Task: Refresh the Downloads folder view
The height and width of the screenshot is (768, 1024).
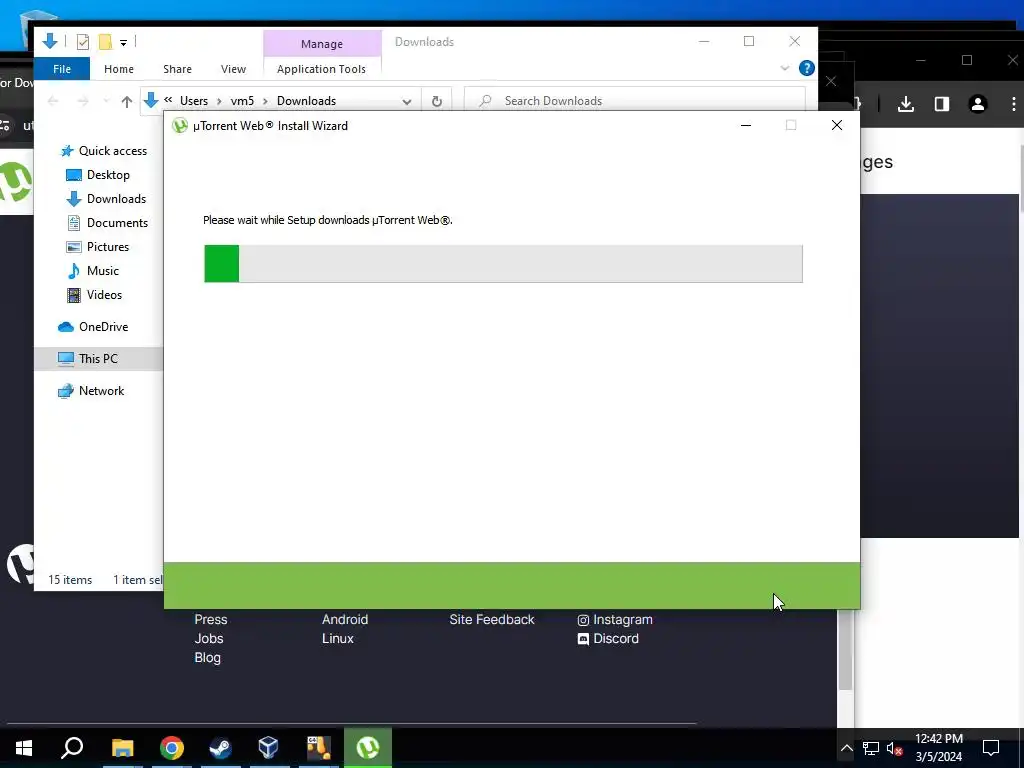Action: point(437,101)
